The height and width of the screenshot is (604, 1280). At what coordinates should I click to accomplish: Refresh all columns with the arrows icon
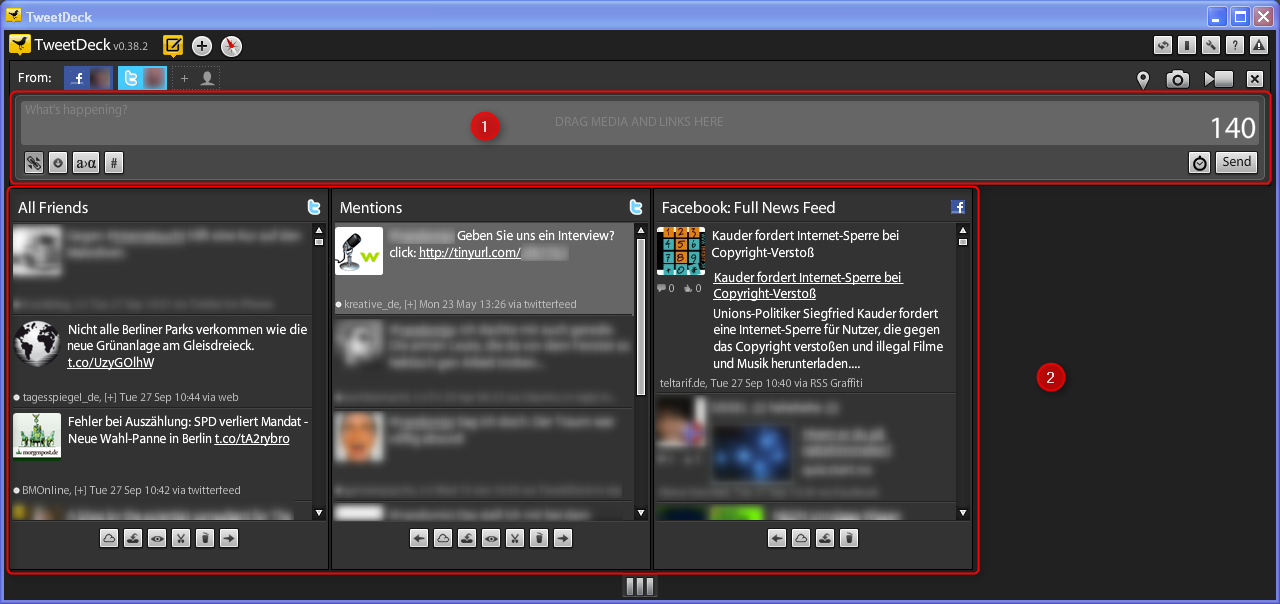(x=1162, y=45)
